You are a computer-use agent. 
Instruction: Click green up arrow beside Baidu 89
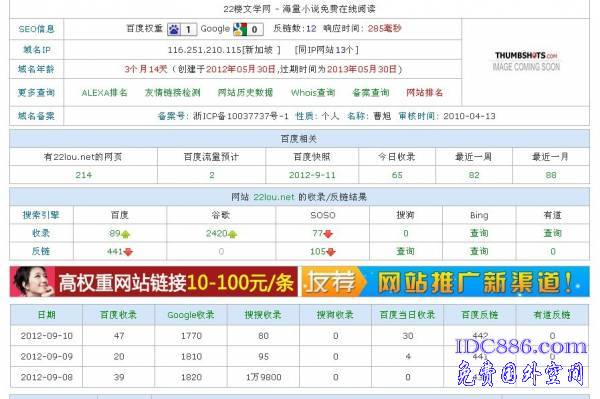(126, 234)
